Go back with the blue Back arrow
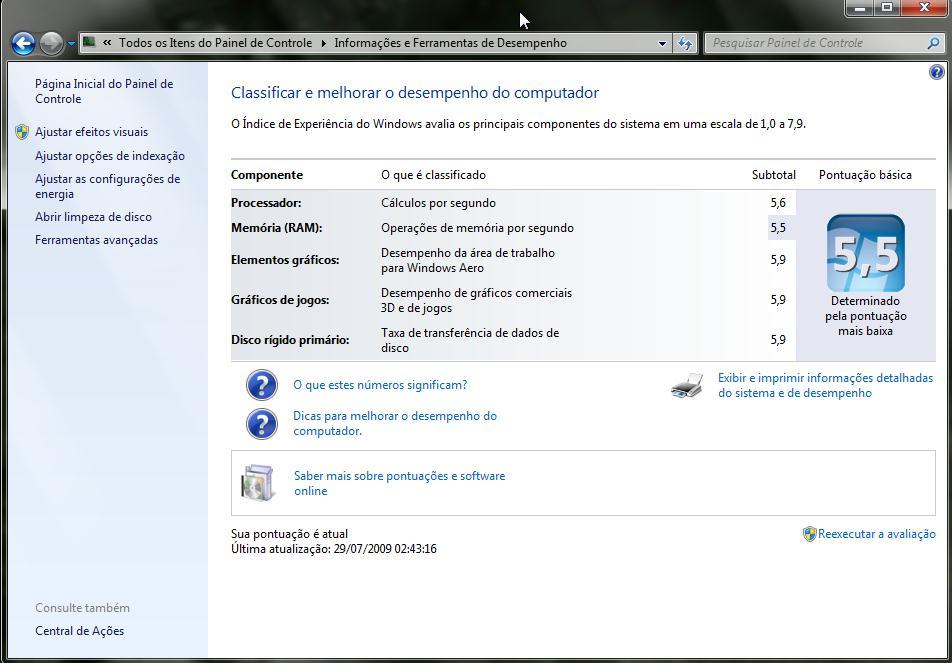Image resolution: width=952 pixels, height=663 pixels. (23, 43)
